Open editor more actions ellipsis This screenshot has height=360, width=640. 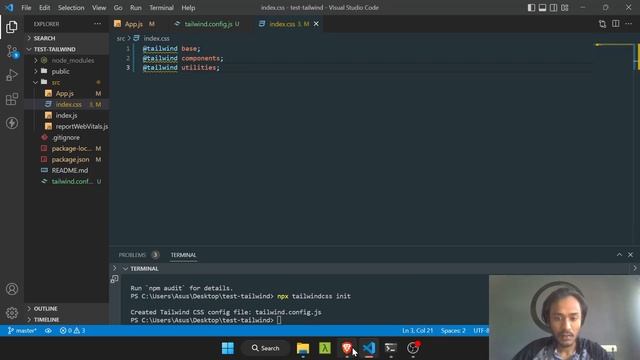pos(628,24)
